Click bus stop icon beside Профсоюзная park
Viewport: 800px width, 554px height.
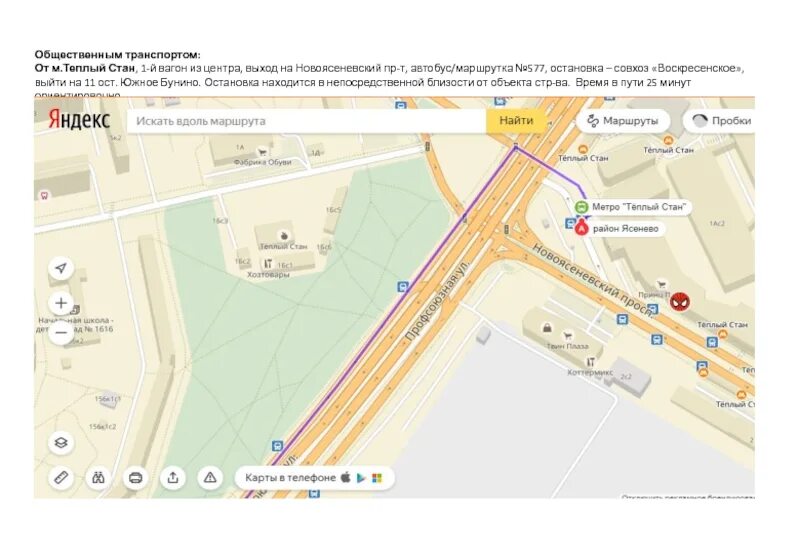[x=403, y=287]
